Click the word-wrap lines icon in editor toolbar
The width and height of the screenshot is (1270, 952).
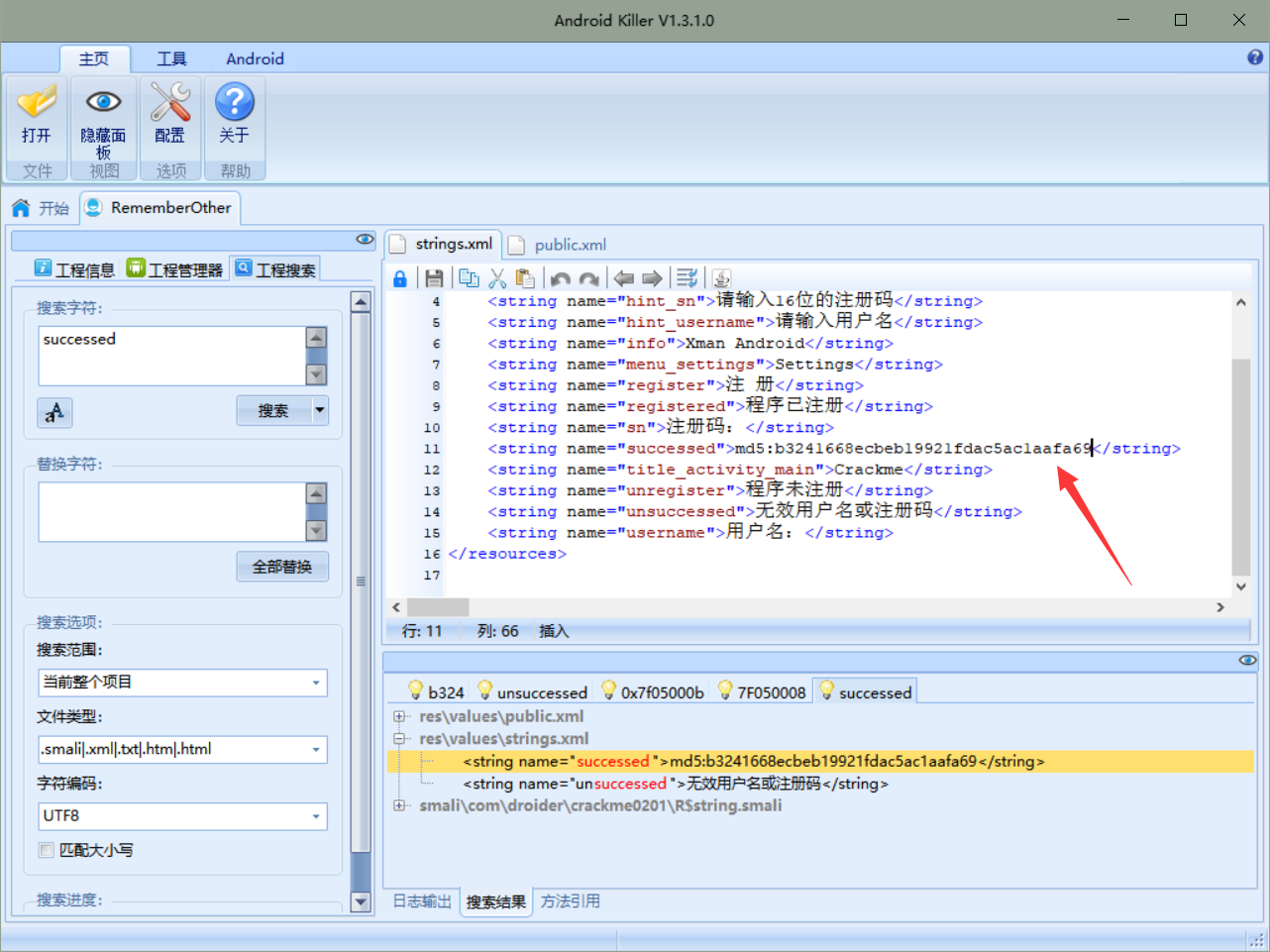tap(688, 278)
